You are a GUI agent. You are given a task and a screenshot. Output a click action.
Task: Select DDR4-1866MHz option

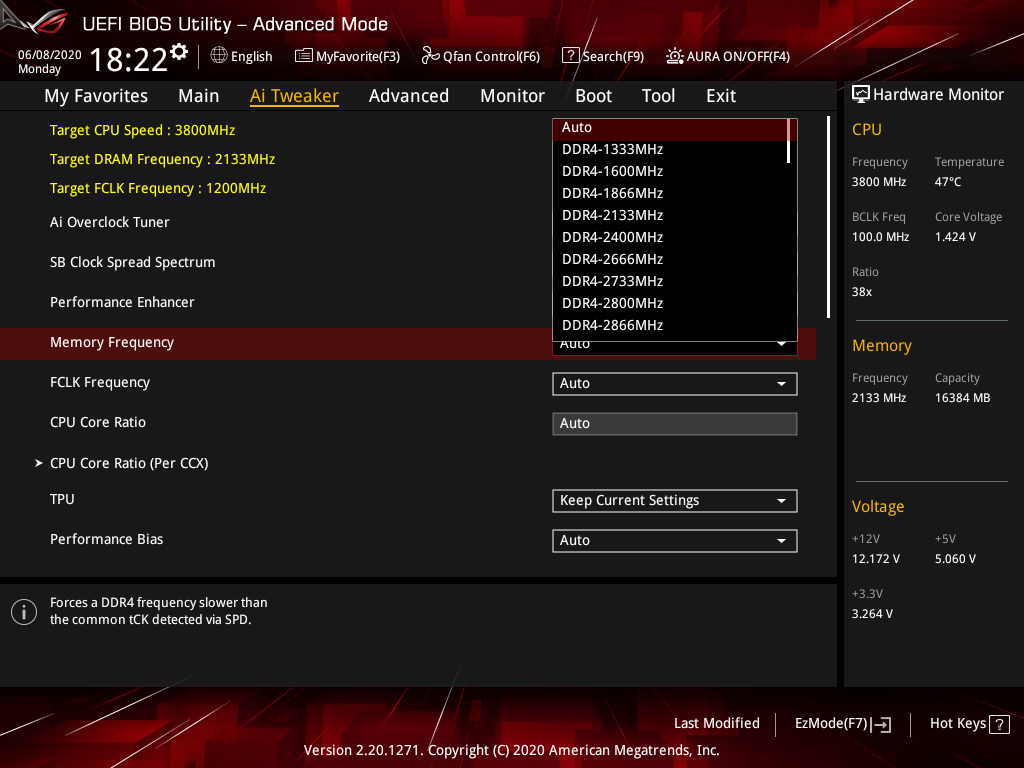[670, 194]
